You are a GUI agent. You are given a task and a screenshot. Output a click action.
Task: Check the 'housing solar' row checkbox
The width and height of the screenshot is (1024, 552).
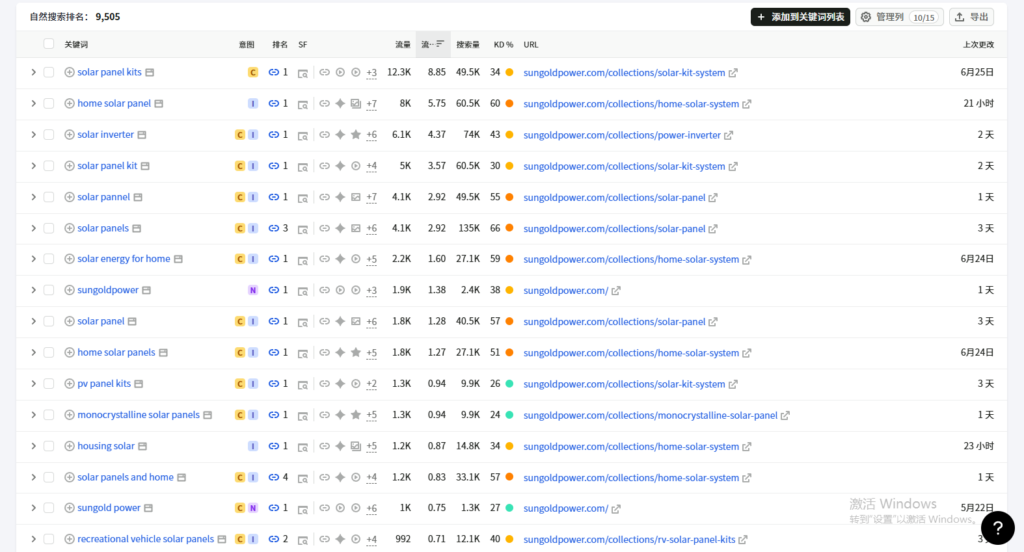pyautogui.click(x=48, y=446)
